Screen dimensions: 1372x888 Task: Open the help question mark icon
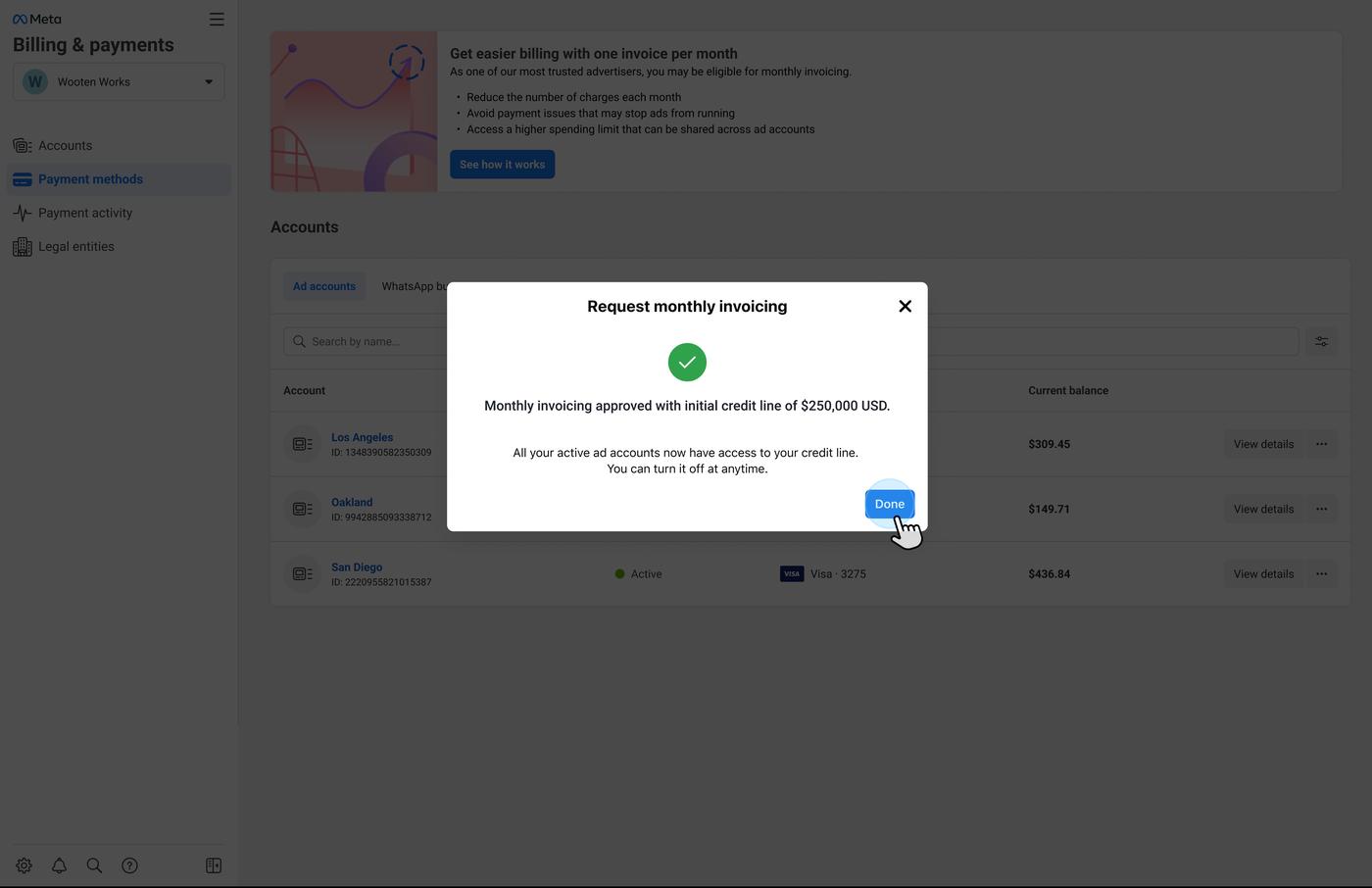(x=129, y=865)
